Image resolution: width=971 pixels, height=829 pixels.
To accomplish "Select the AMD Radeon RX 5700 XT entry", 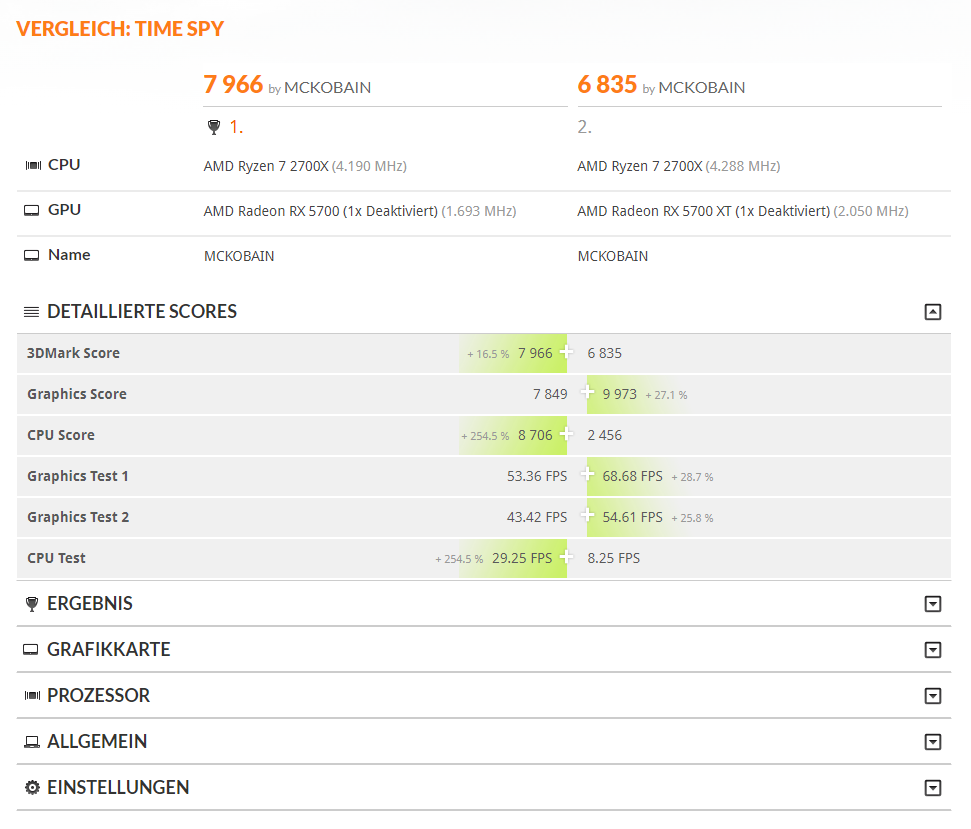I will click(x=742, y=212).
